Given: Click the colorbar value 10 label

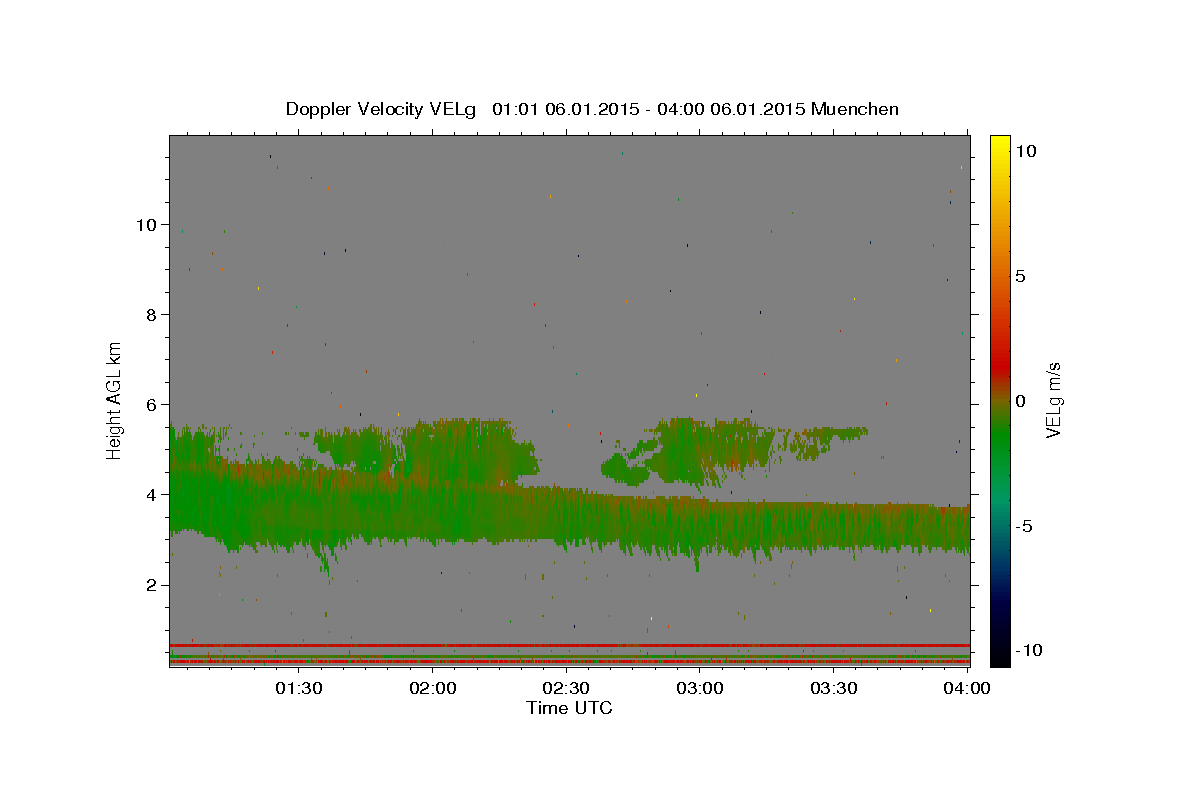Looking at the screenshot, I should (1026, 150).
